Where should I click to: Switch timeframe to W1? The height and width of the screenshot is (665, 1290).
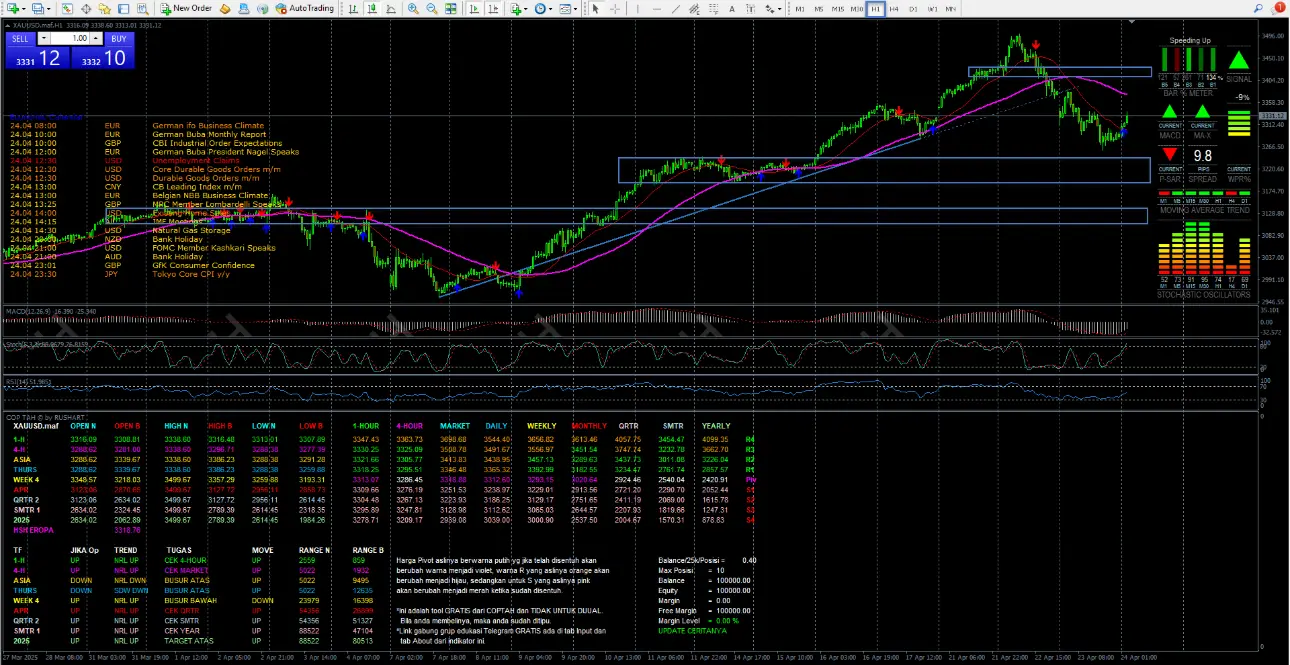932,8
